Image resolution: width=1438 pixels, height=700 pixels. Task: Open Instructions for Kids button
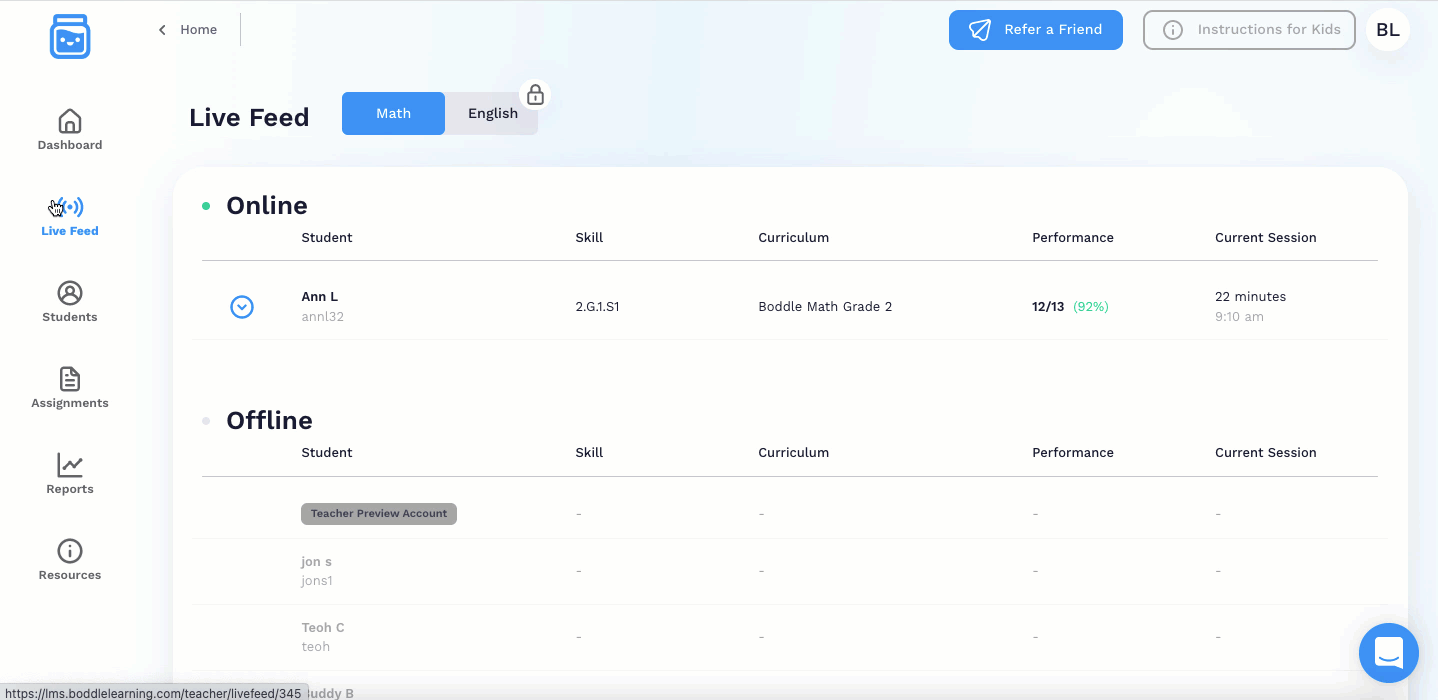pos(1249,30)
